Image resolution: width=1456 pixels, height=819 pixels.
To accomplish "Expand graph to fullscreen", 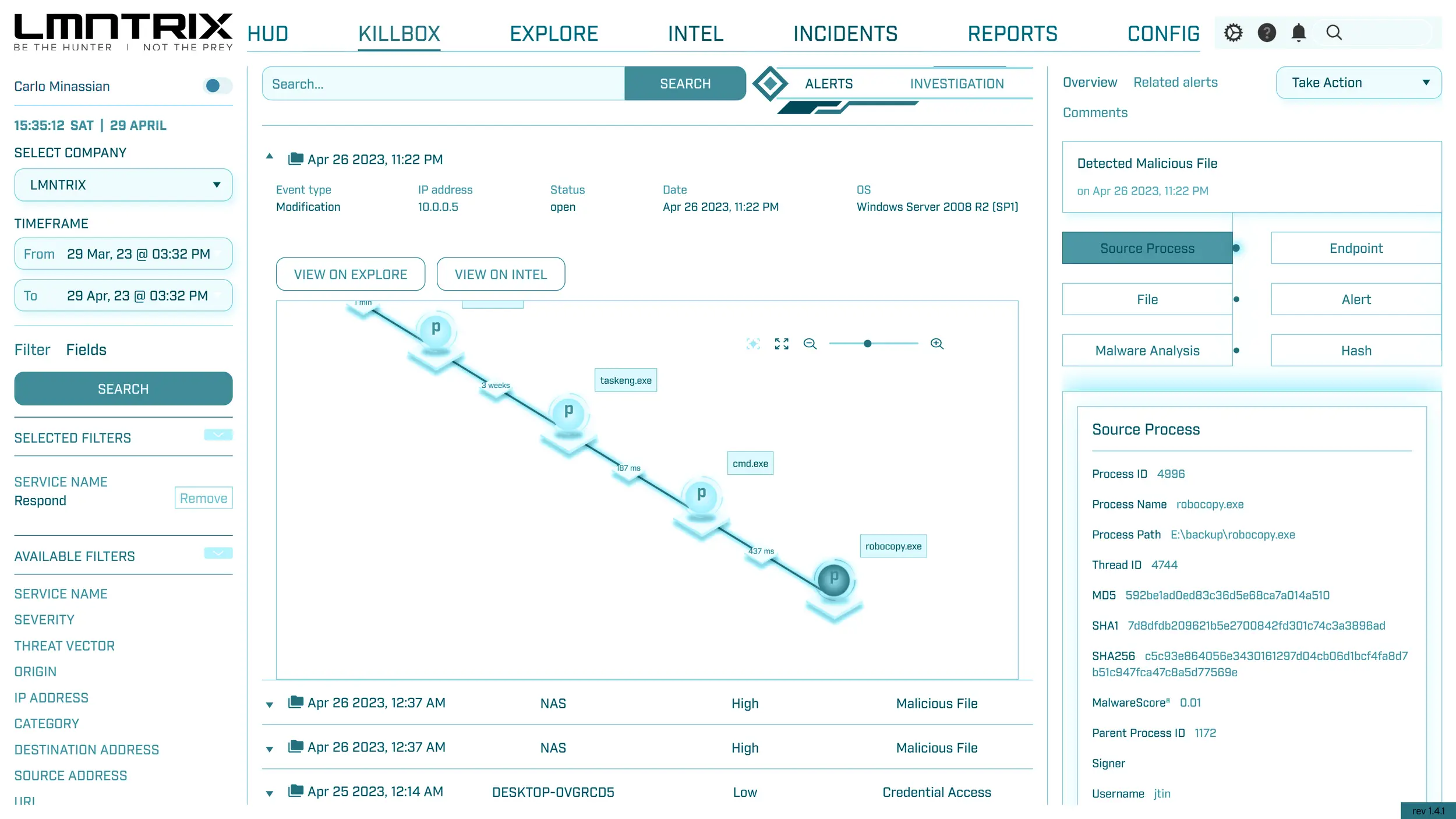I will (x=782, y=344).
